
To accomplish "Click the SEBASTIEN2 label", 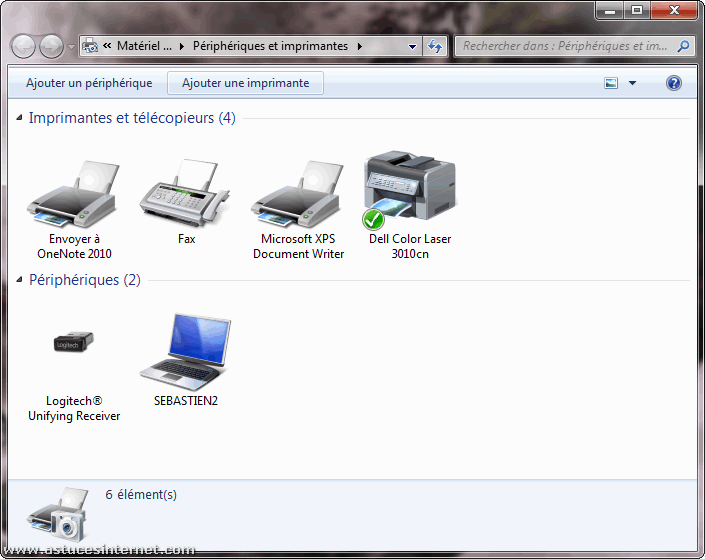I will (x=186, y=401).
